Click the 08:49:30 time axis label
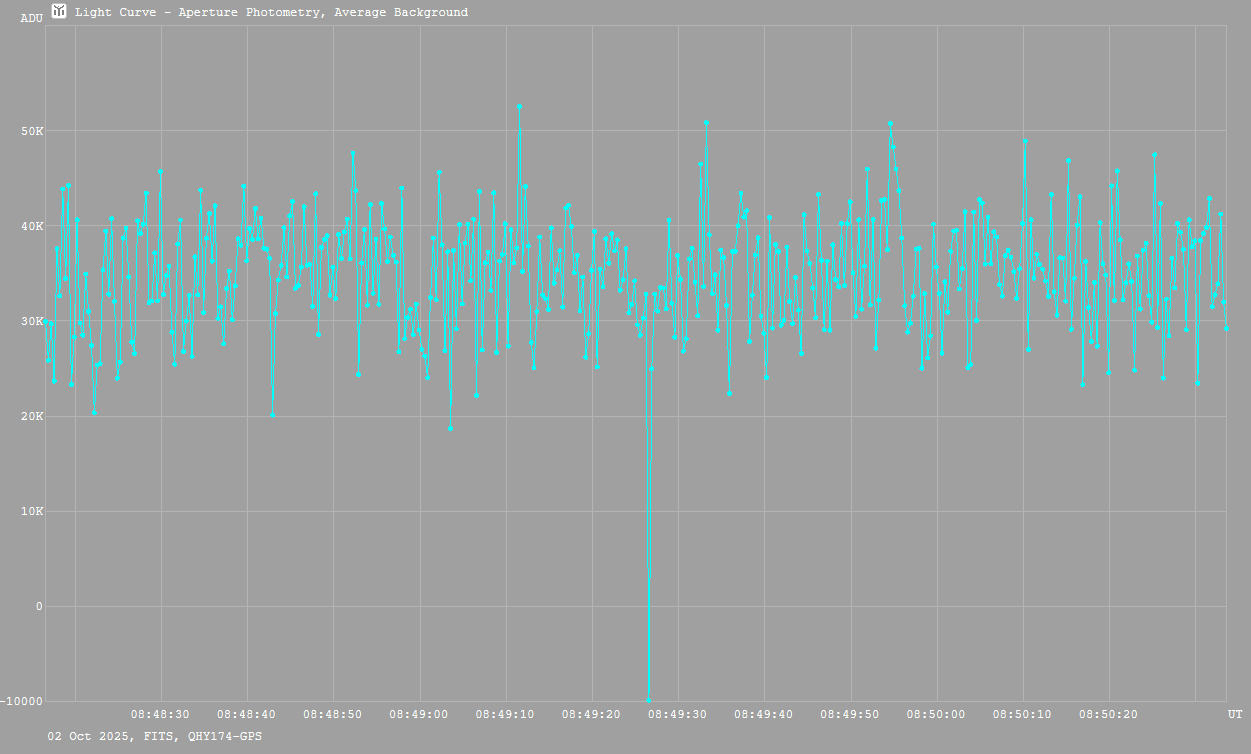This screenshot has width=1251, height=754. click(678, 714)
